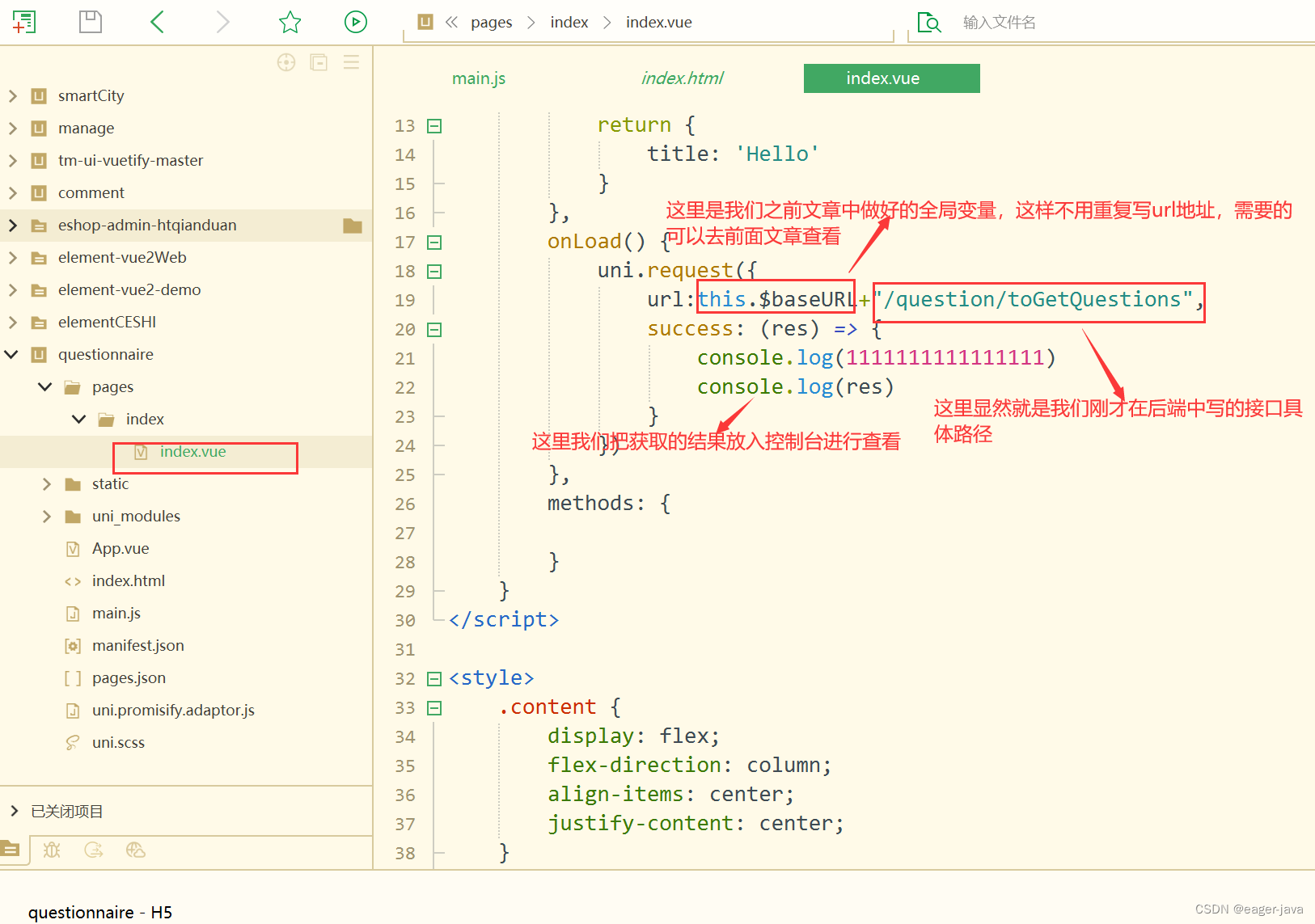Click the breadcrumb double-chevron icon

click(x=452, y=23)
